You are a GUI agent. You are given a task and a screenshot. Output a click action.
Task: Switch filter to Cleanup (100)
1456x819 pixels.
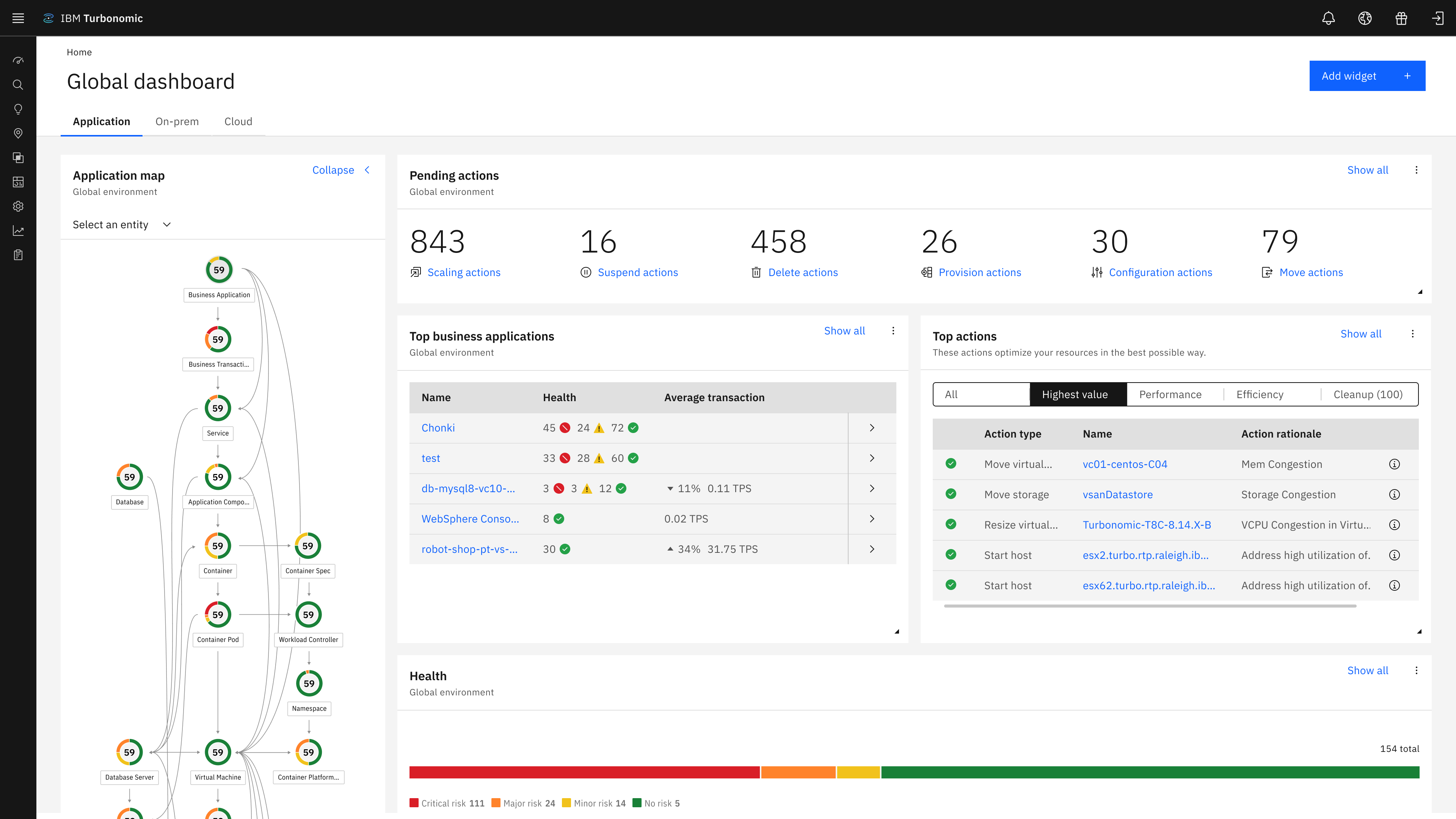(1368, 394)
